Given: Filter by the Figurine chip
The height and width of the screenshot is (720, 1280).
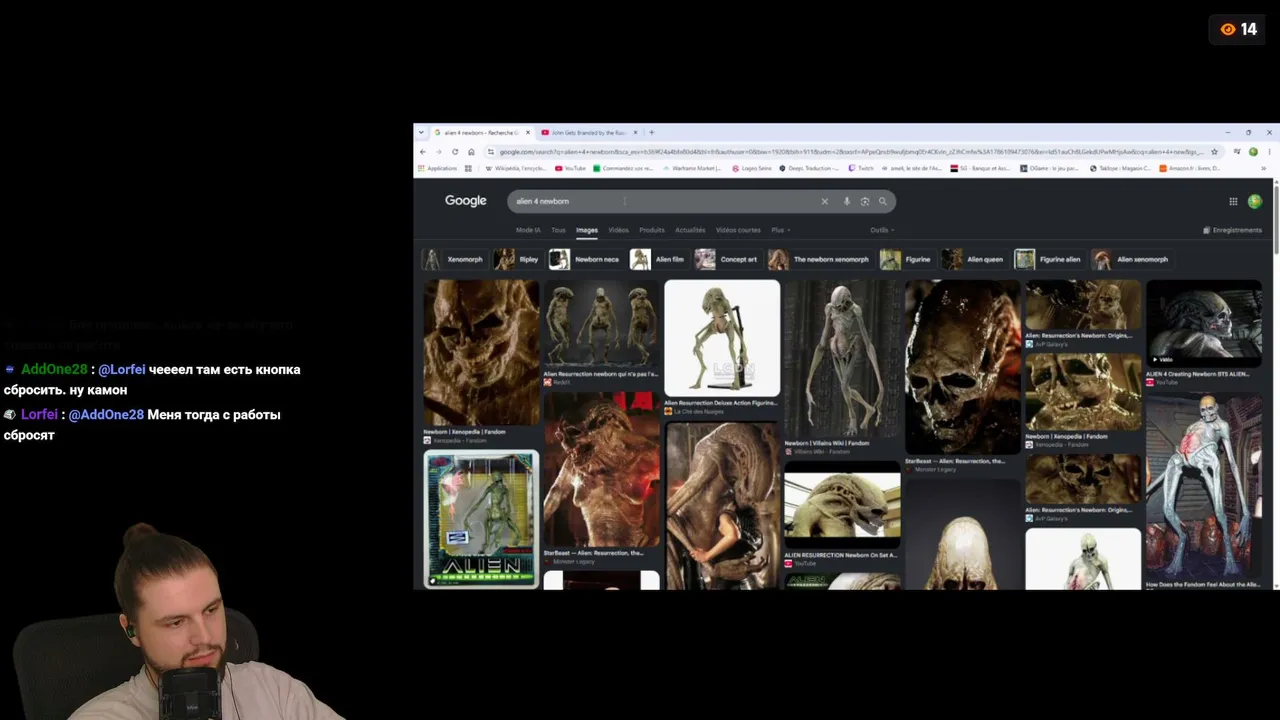Looking at the screenshot, I should click(x=906, y=259).
